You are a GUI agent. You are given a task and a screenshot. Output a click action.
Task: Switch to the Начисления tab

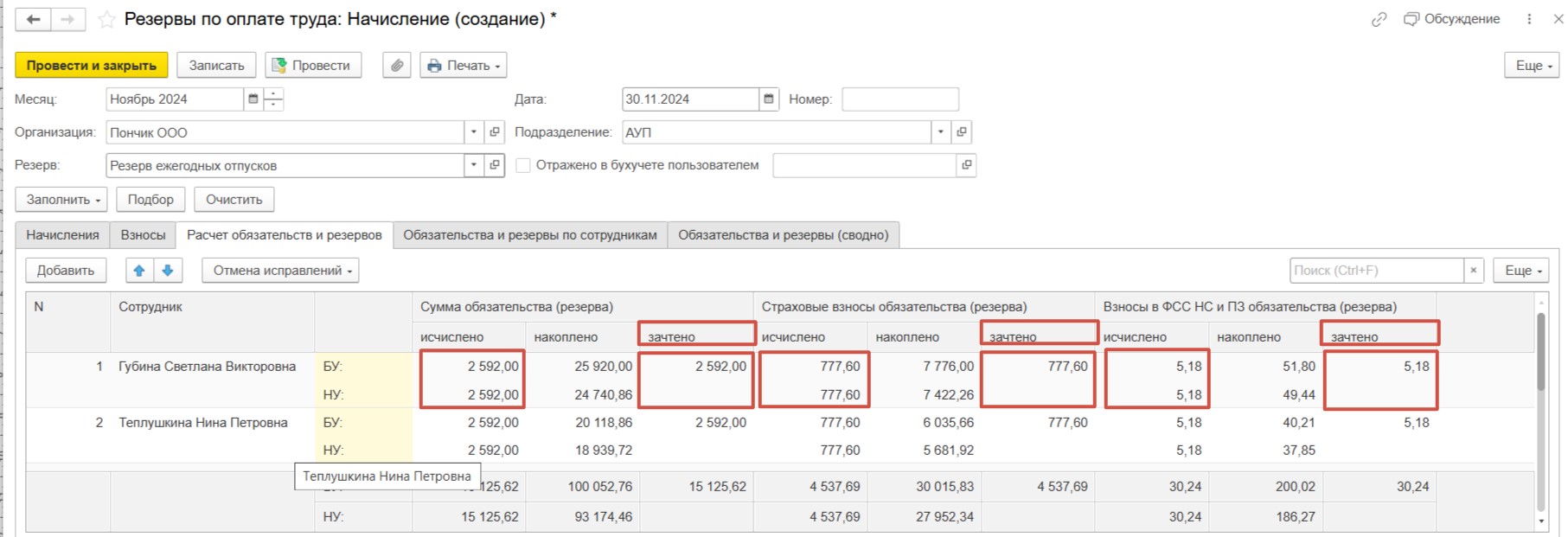[62, 235]
